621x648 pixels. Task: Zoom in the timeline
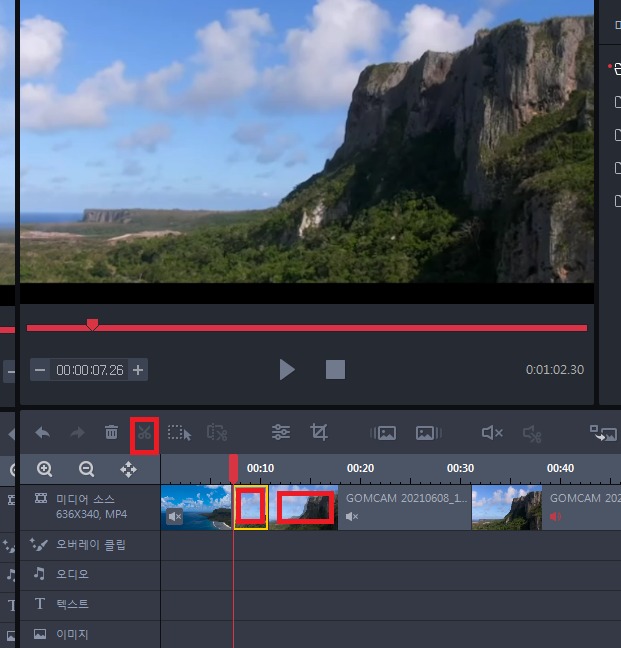coord(44,469)
